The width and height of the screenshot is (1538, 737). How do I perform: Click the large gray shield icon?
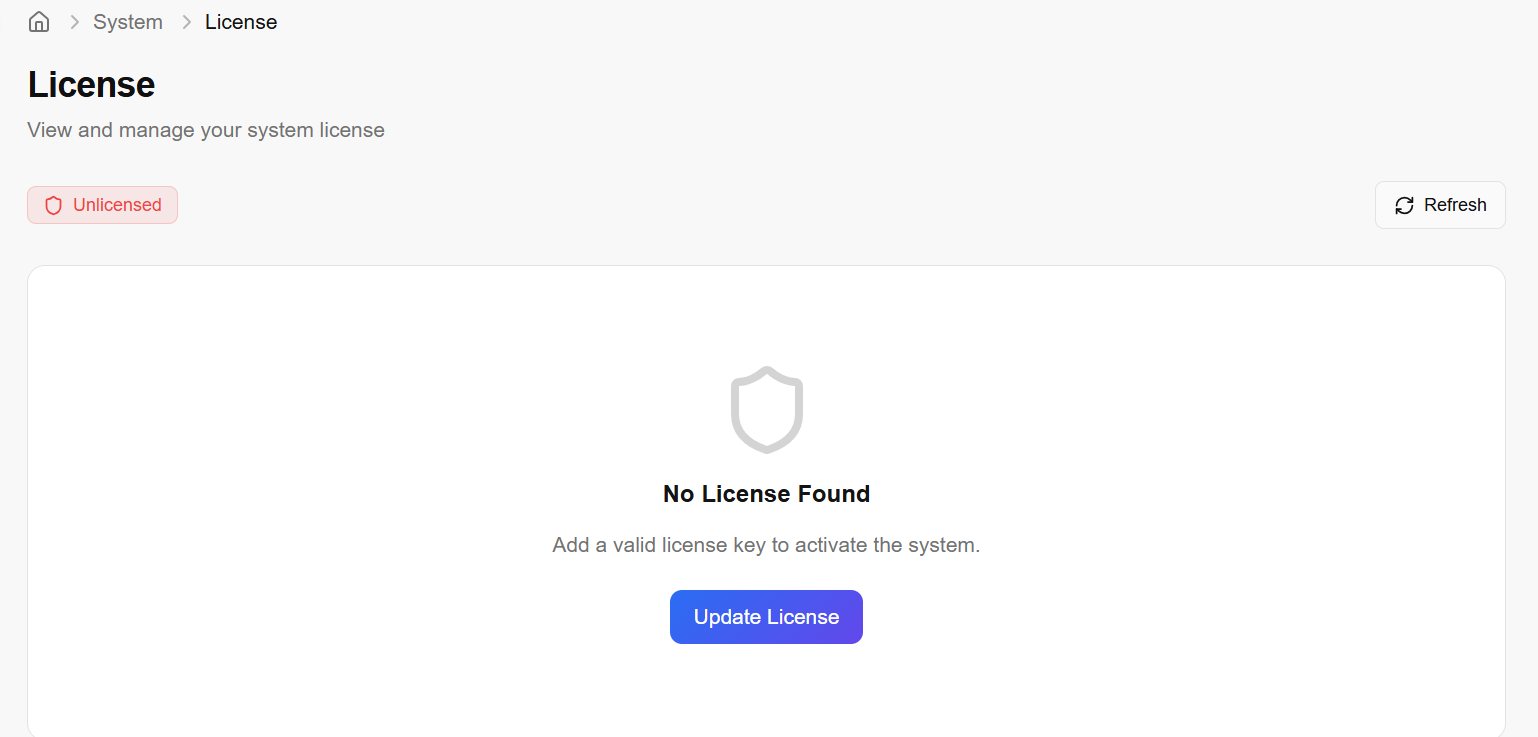[767, 410]
